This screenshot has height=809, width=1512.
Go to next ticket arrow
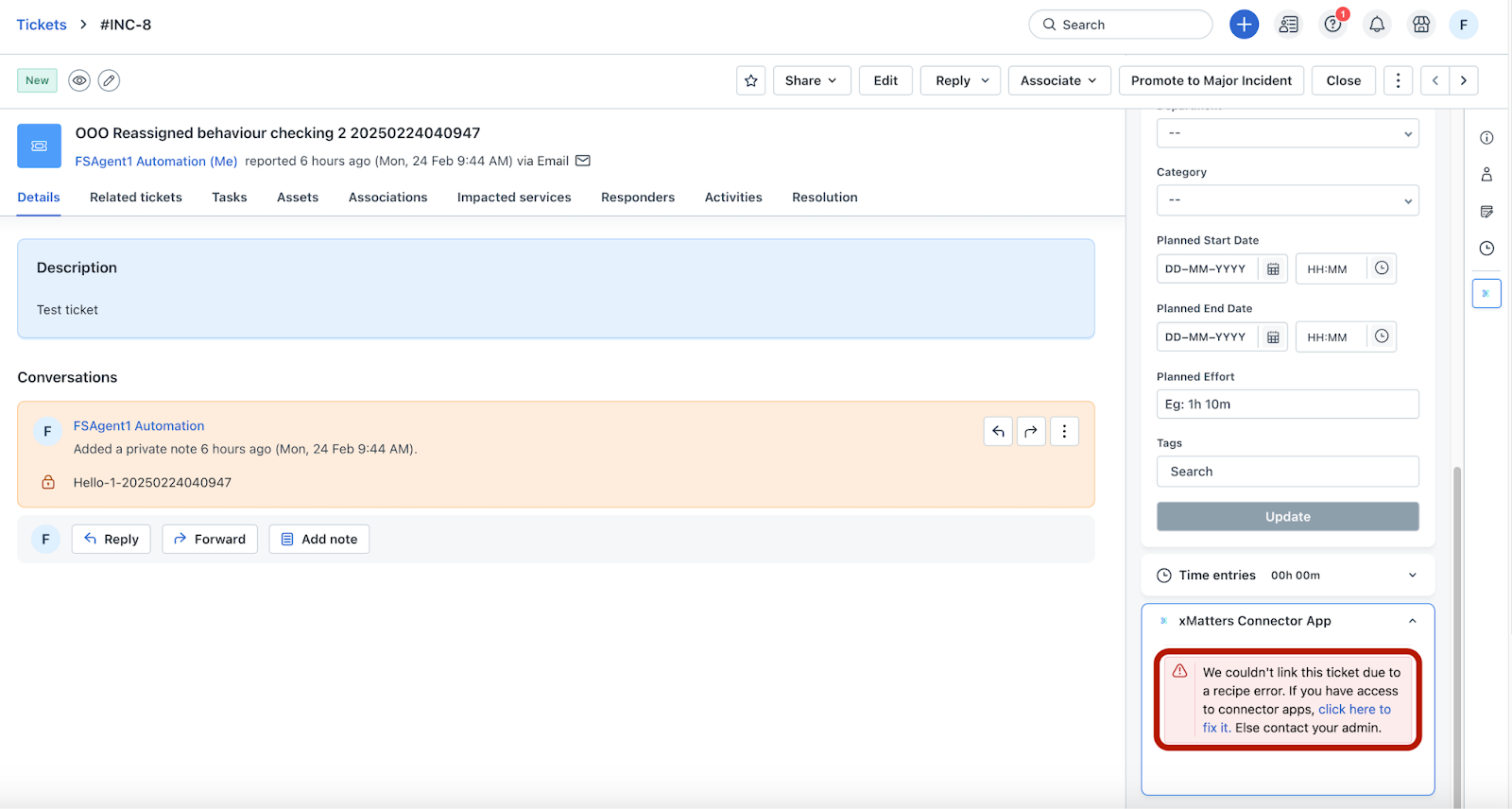click(x=1464, y=80)
